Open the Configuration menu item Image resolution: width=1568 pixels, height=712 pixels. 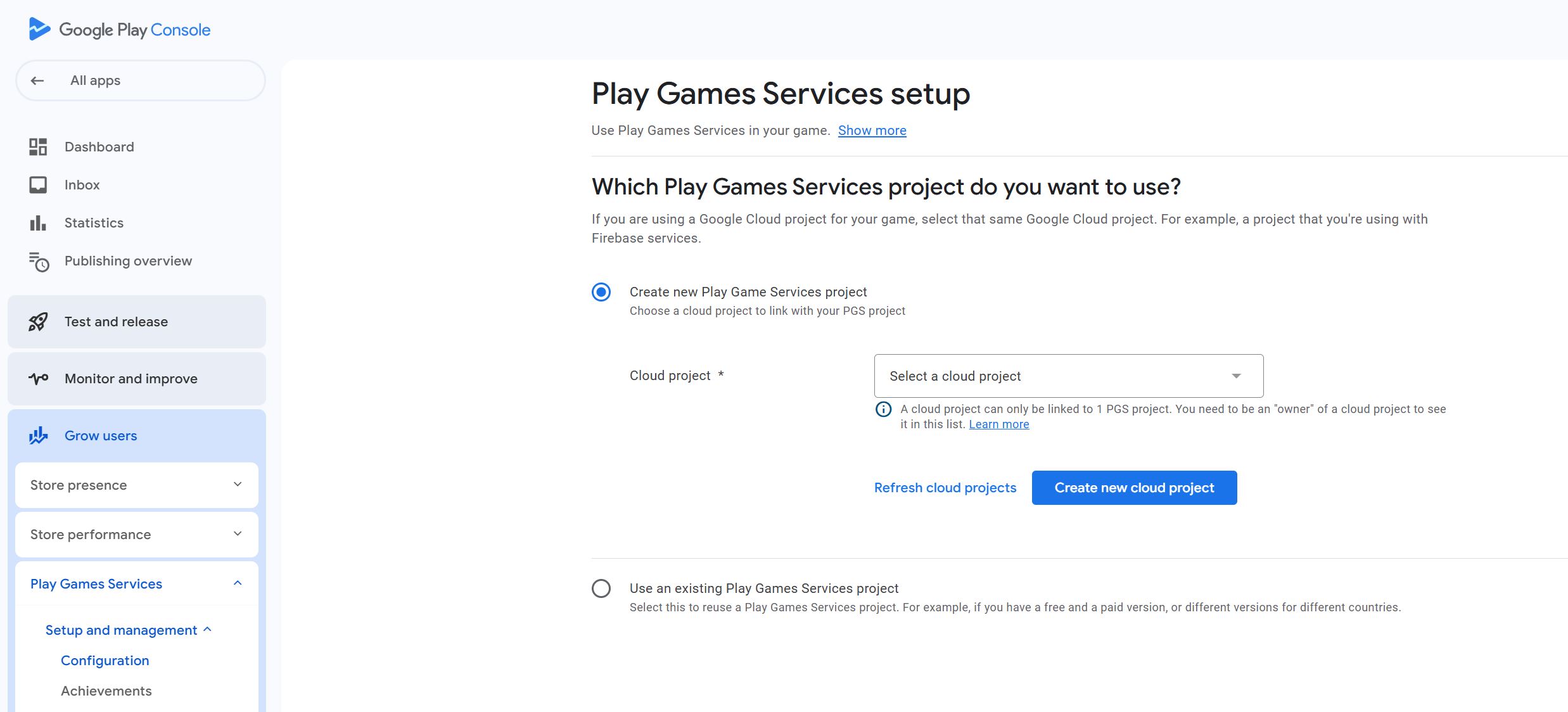tap(105, 661)
